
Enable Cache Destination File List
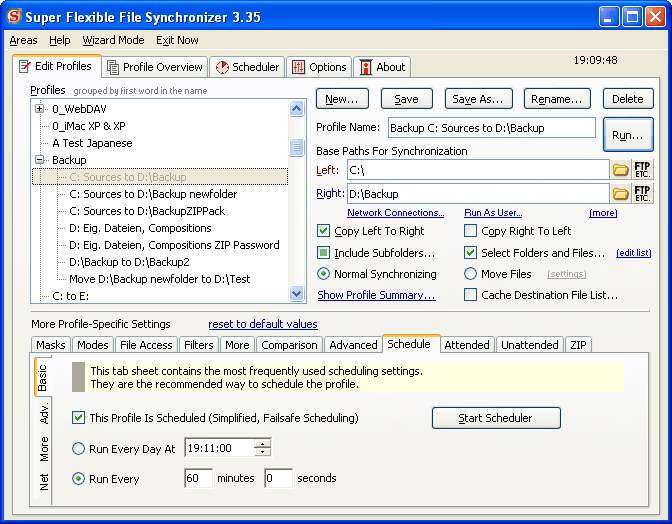[470, 295]
